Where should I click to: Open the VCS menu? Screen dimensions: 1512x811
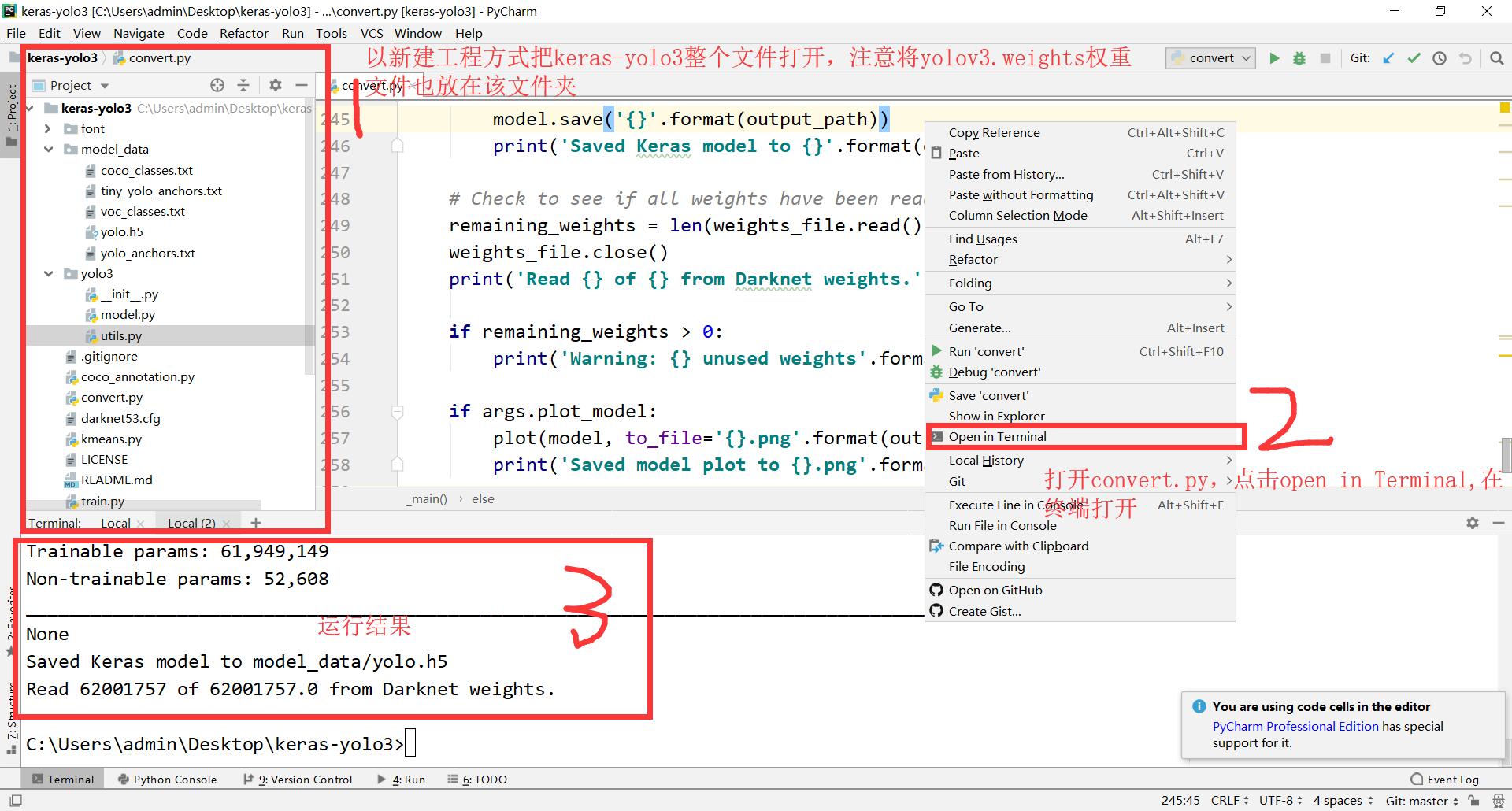tap(372, 33)
